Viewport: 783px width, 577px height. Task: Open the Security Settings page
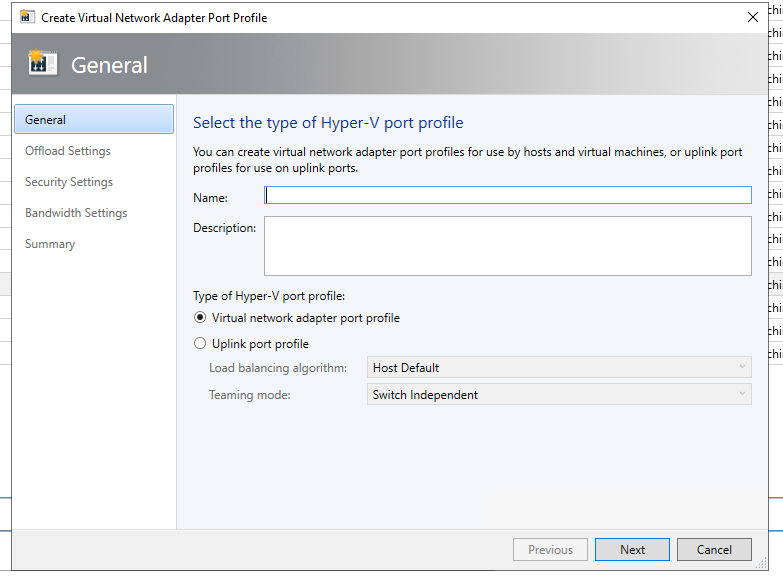pyautogui.click(x=69, y=182)
